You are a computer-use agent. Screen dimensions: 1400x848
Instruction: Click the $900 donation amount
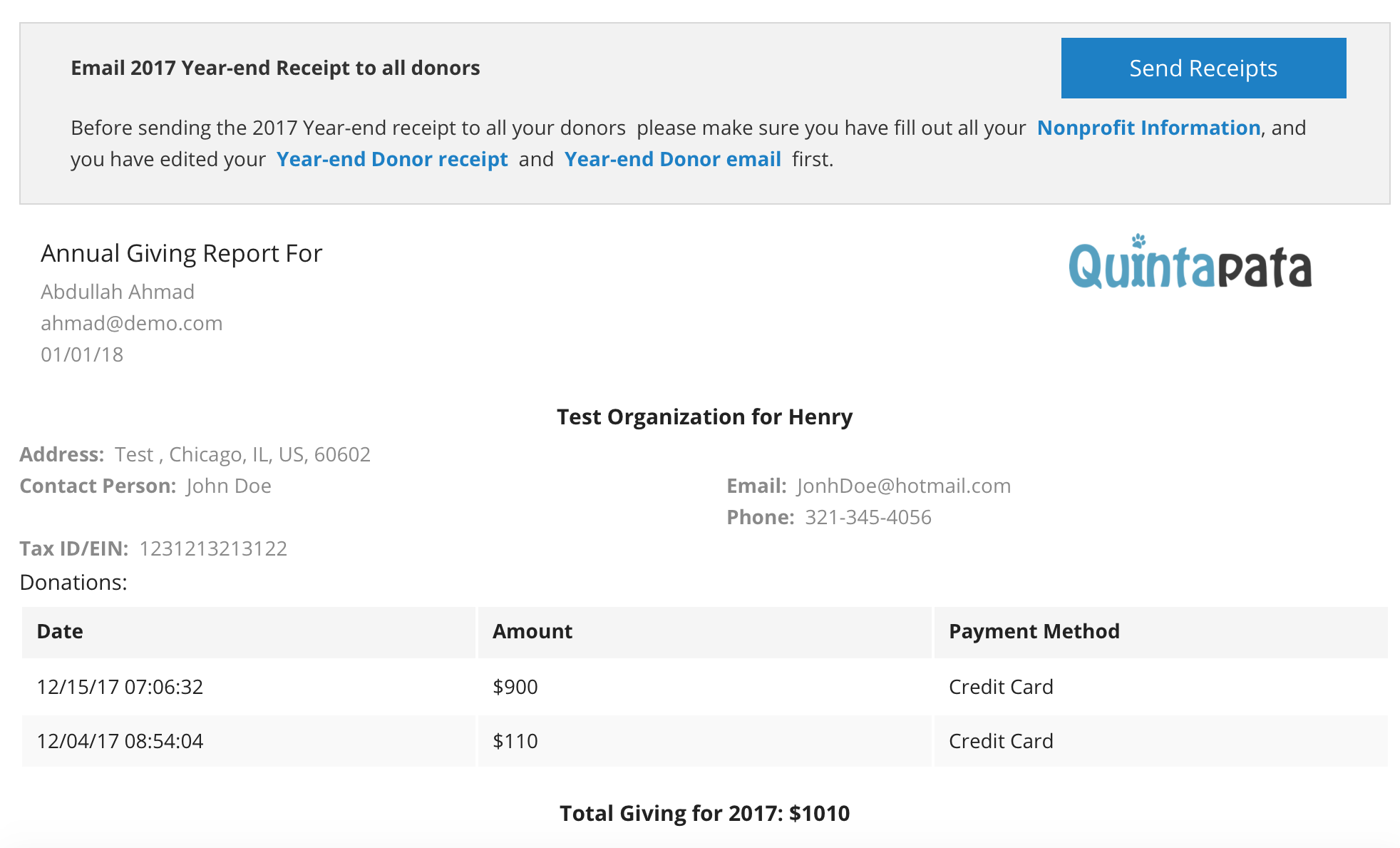(515, 687)
